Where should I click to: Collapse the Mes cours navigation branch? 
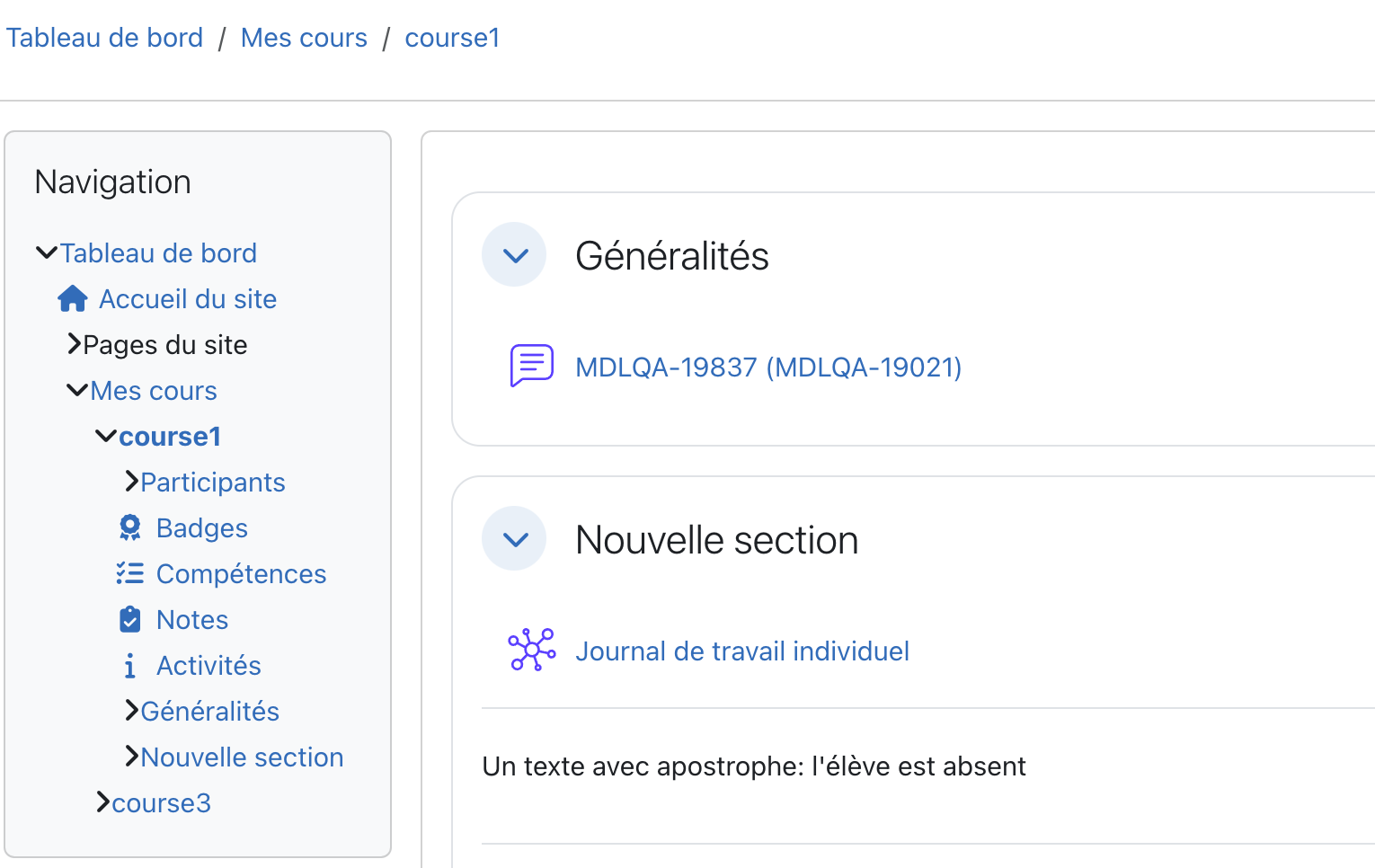click(77, 390)
